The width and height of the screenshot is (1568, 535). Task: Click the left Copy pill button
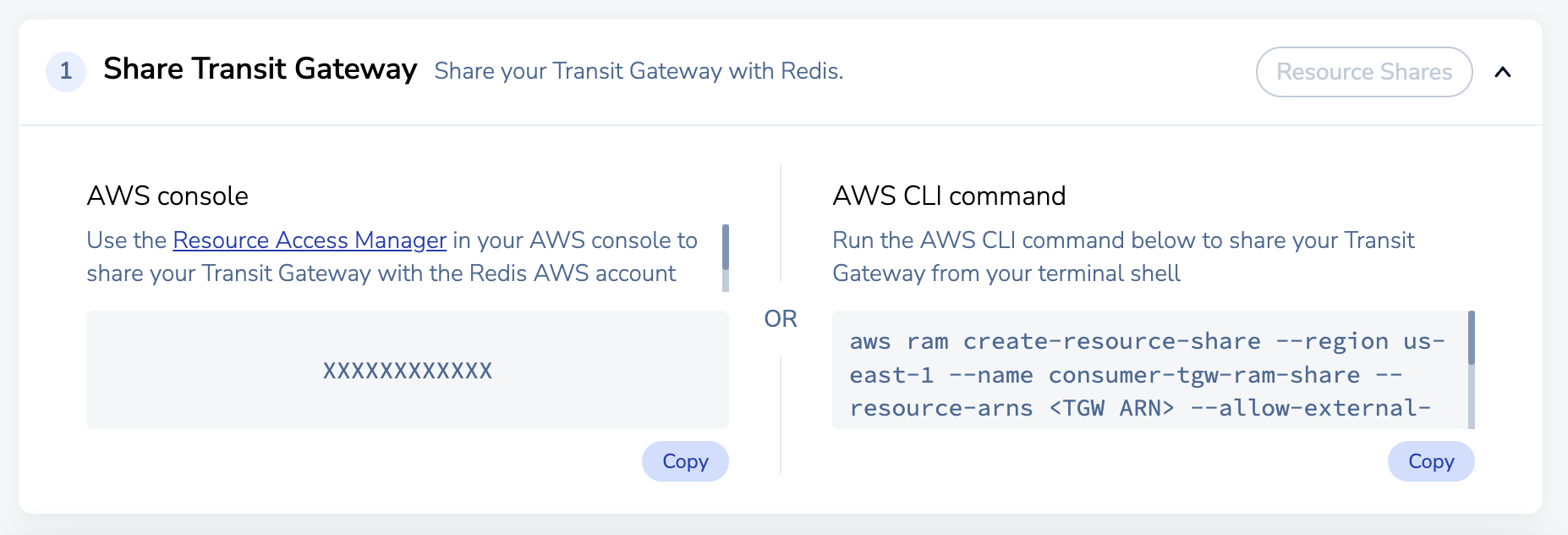(685, 461)
